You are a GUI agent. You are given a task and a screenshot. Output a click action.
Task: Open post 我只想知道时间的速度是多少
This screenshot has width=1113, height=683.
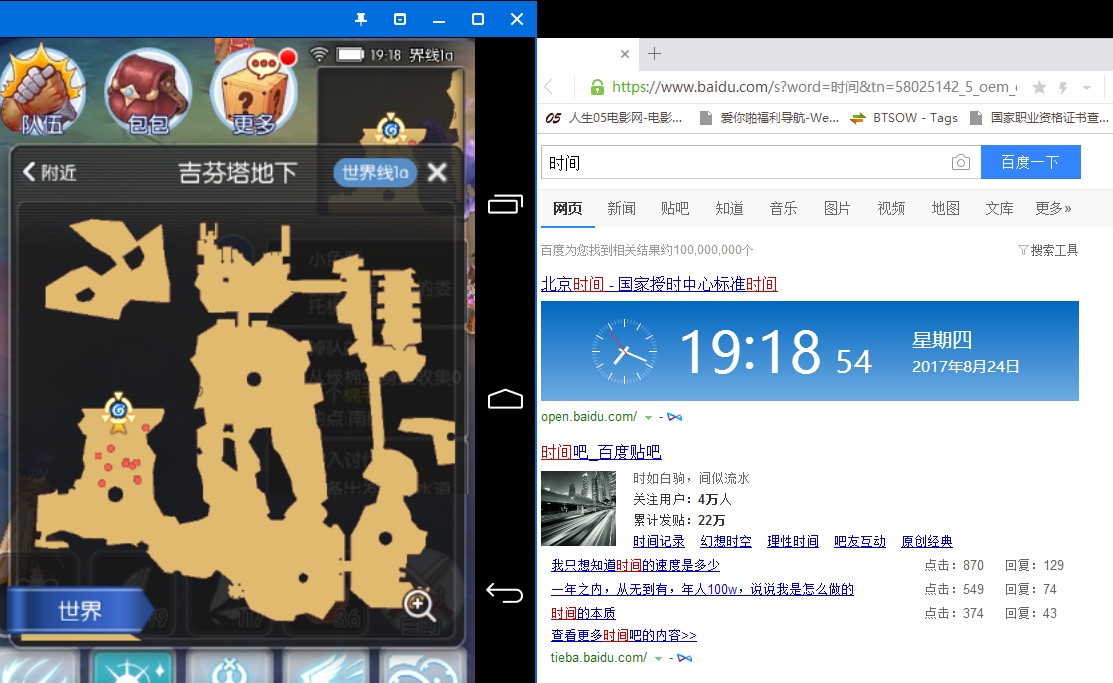(635, 565)
